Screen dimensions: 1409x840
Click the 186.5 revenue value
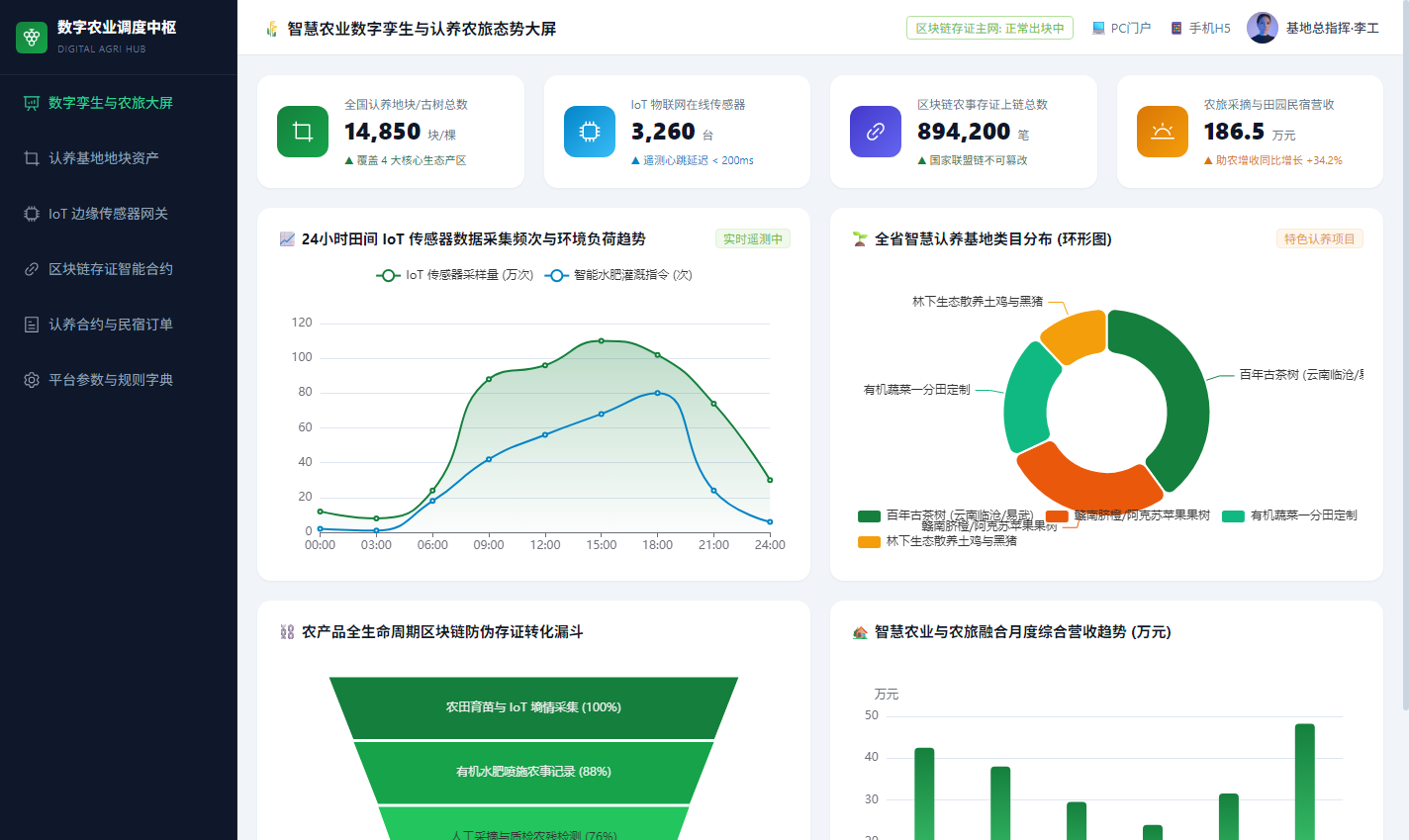click(x=1234, y=132)
